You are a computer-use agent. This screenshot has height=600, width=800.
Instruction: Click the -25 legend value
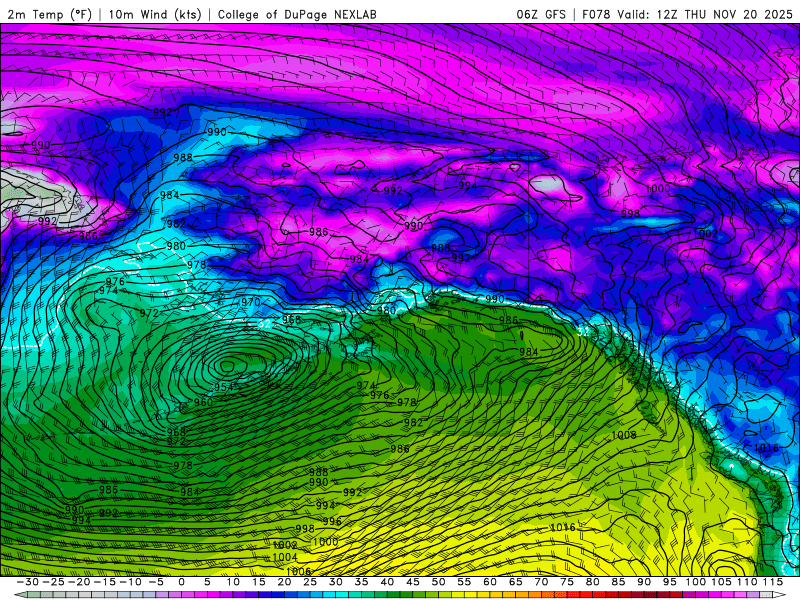coord(53,582)
